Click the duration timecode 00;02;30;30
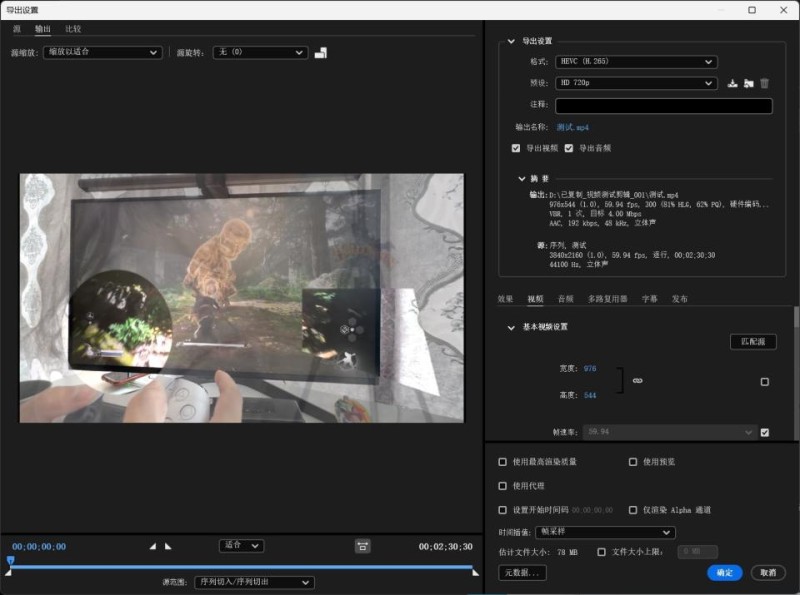The height and width of the screenshot is (595, 800). coord(445,547)
